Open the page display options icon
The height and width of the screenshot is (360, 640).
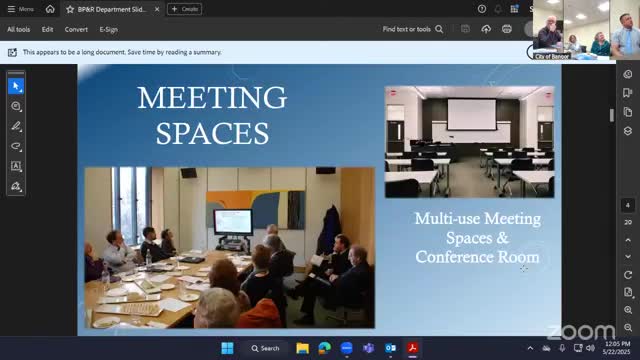(628, 292)
